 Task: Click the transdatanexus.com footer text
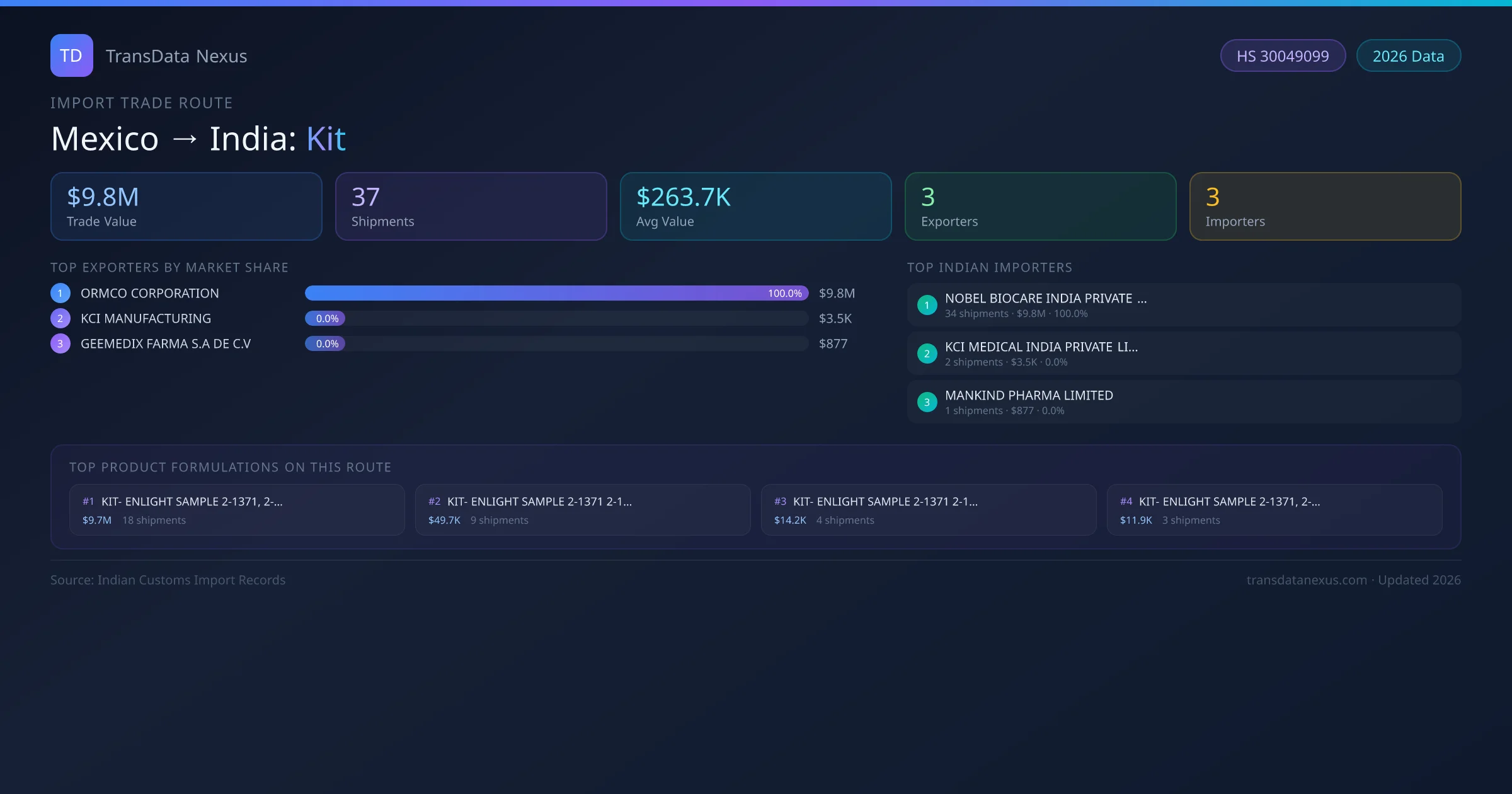pos(1306,580)
